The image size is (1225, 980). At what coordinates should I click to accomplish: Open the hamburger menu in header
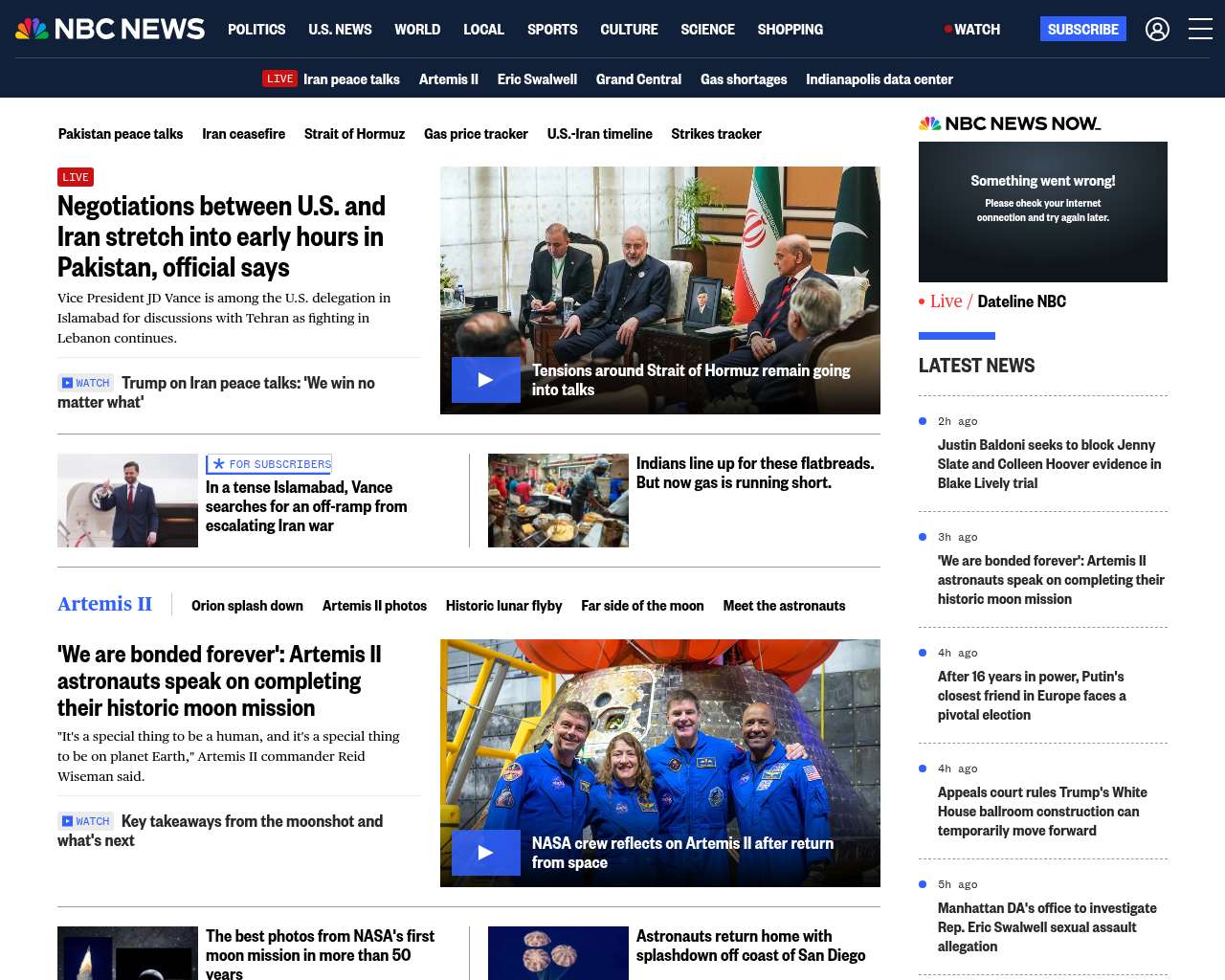tap(1200, 30)
